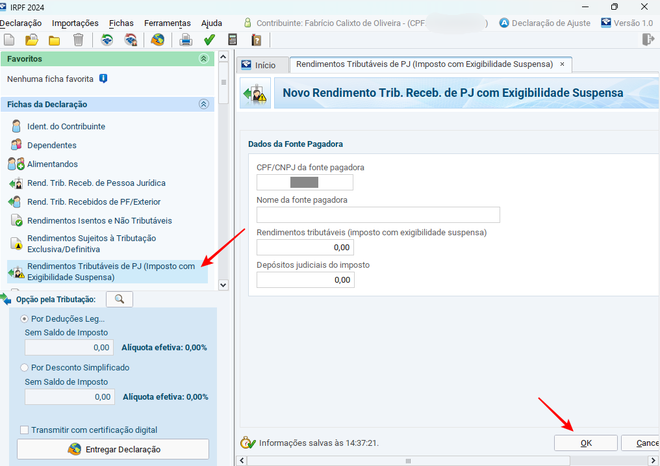The width and height of the screenshot is (660, 466).
Task: Click the sidebar vertical scrollbar thumb
Action: (x=224, y=83)
